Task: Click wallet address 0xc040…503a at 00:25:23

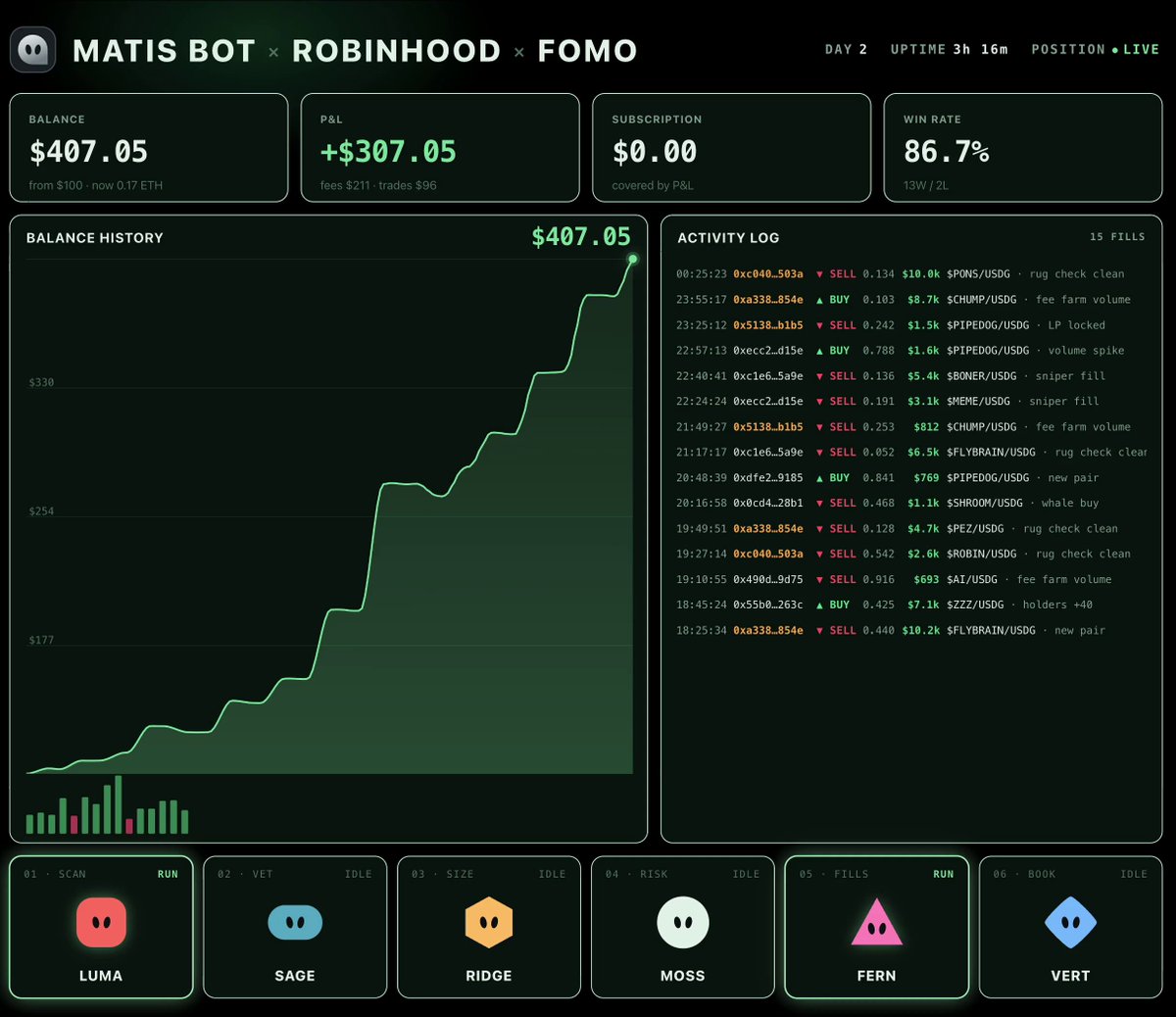Action: tap(768, 274)
